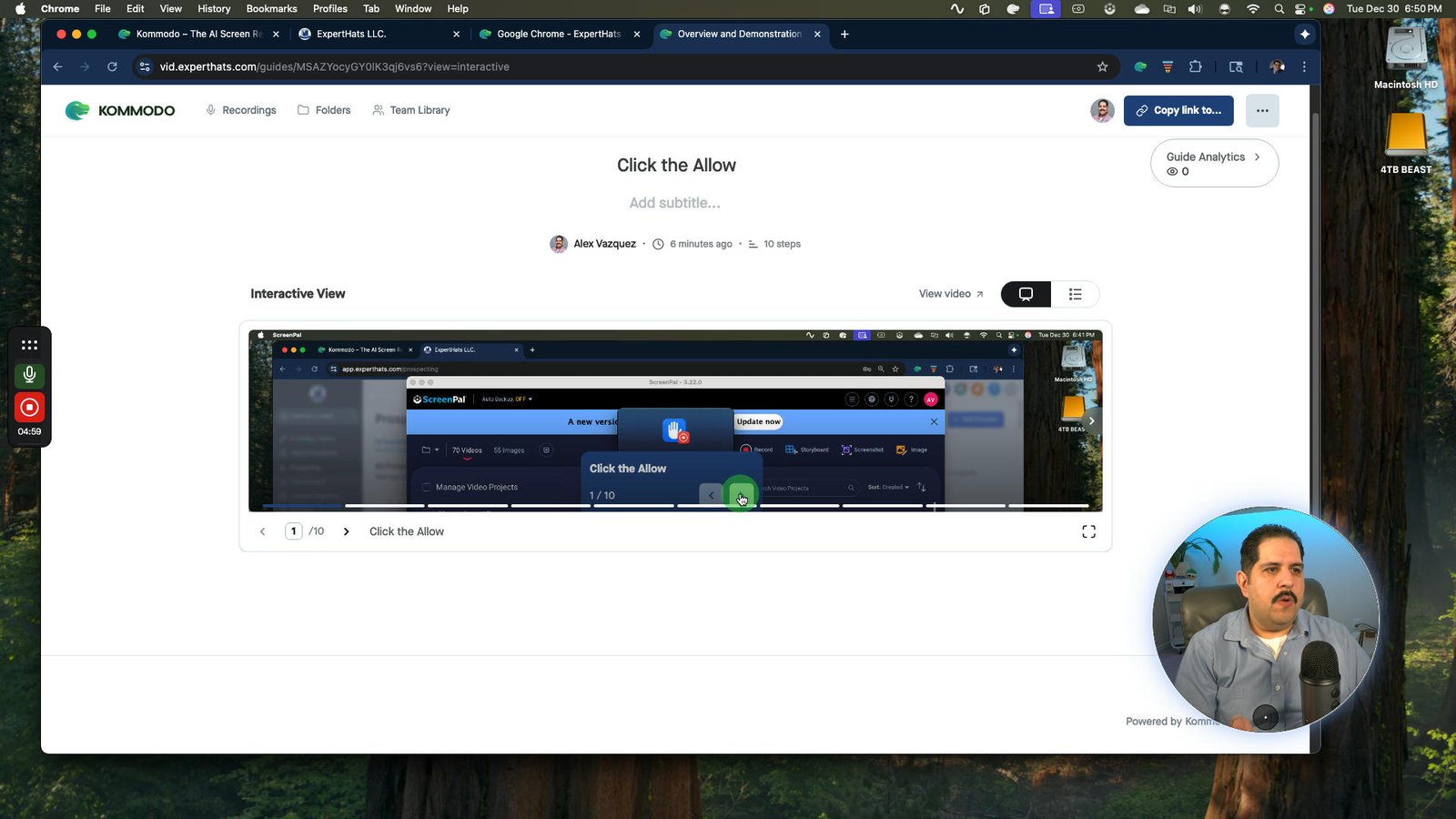Open Recordings page
1456x819 pixels.
coord(241,110)
